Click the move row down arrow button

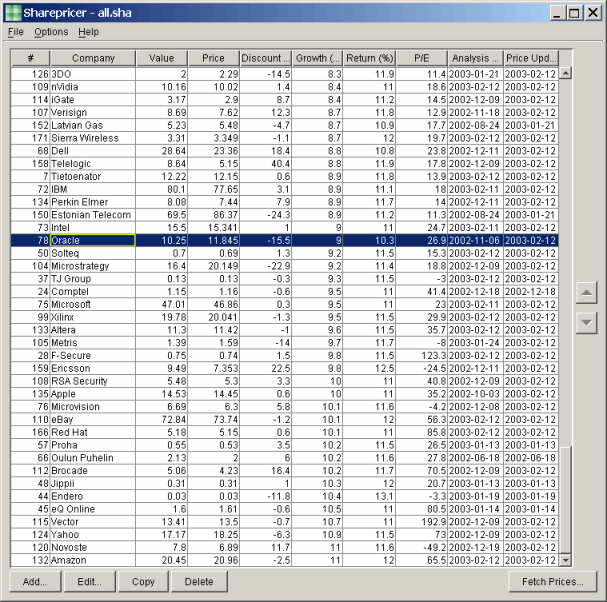coord(587,322)
